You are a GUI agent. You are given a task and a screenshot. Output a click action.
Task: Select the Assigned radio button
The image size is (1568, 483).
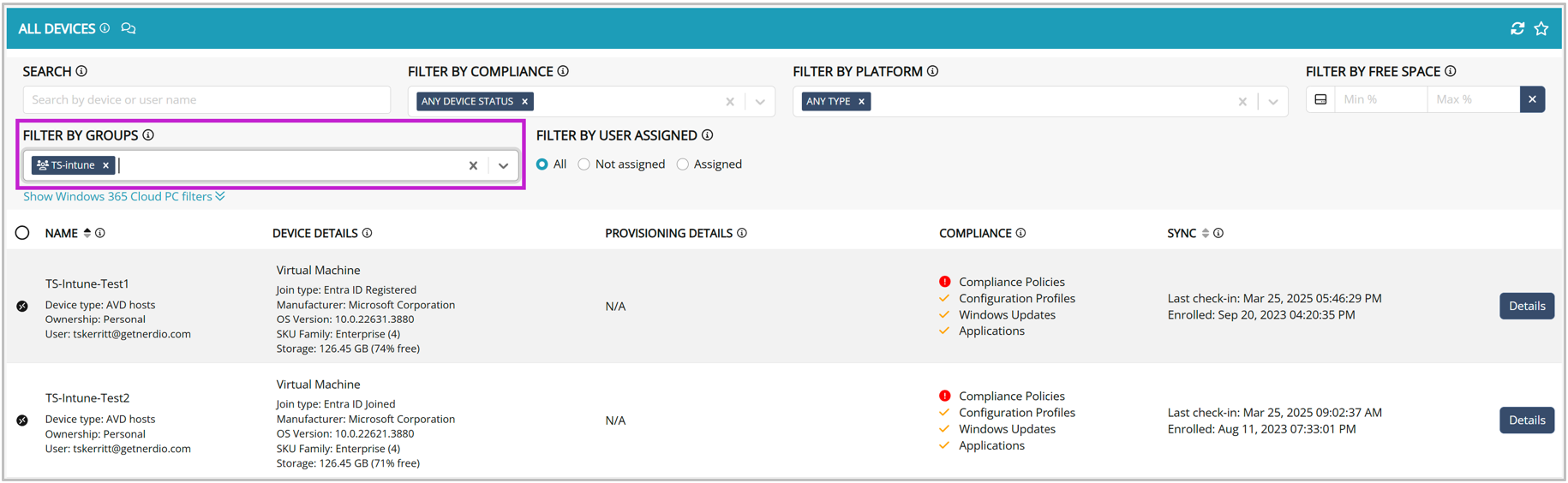tap(683, 164)
